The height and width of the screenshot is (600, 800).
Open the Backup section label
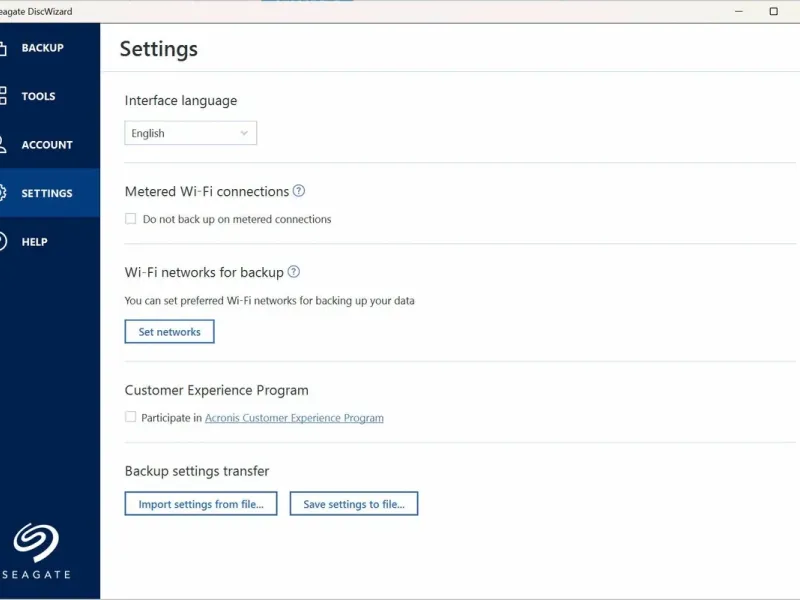pos(43,48)
